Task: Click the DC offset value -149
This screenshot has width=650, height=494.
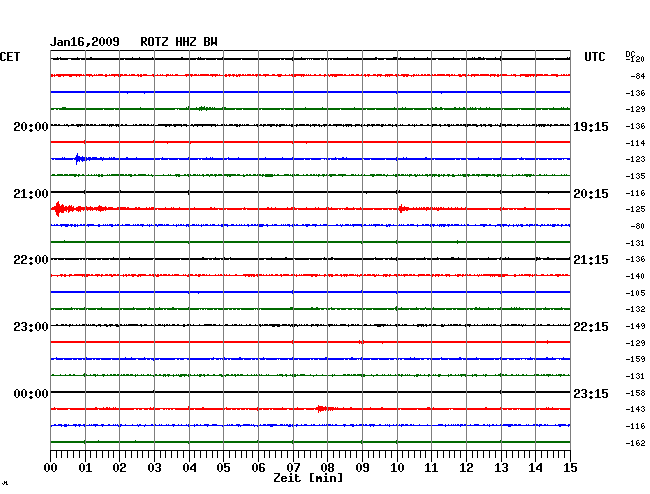Action: pyautogui.click(x=635, y=326)
